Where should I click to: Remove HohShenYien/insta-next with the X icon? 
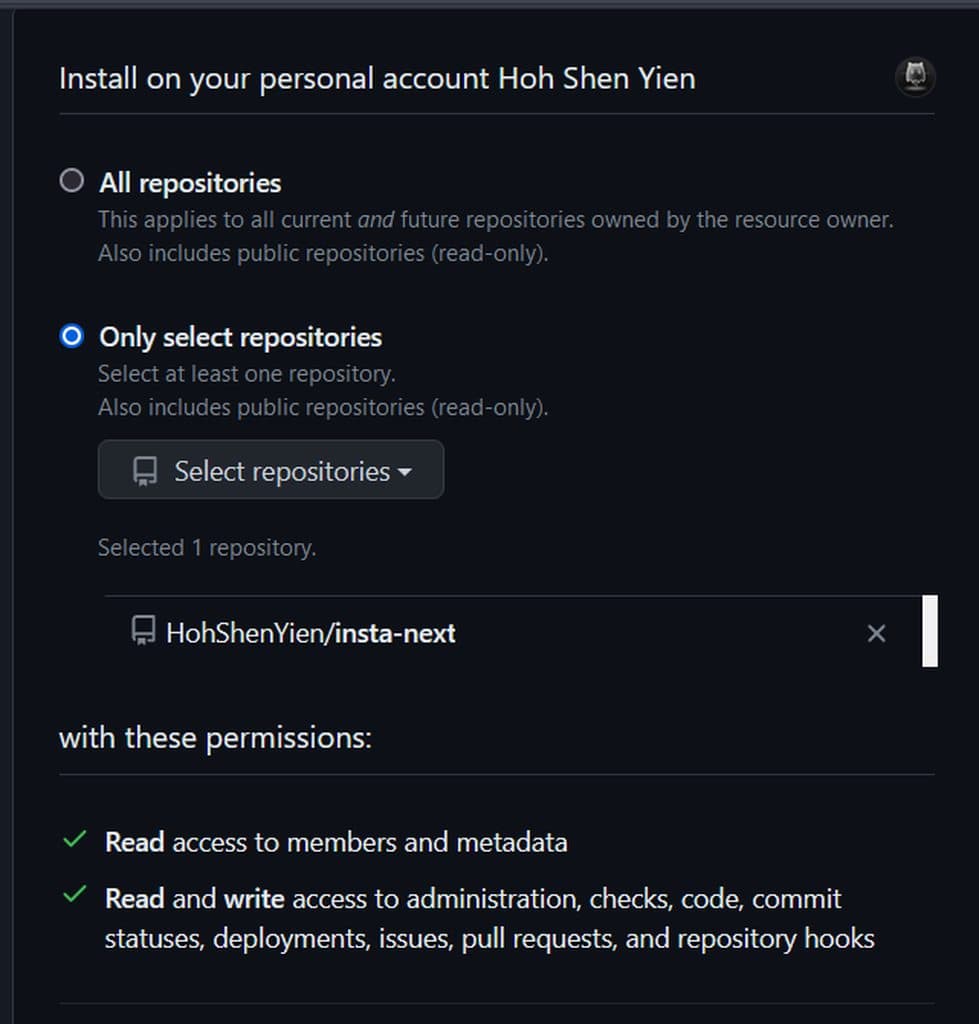point(877,632)
